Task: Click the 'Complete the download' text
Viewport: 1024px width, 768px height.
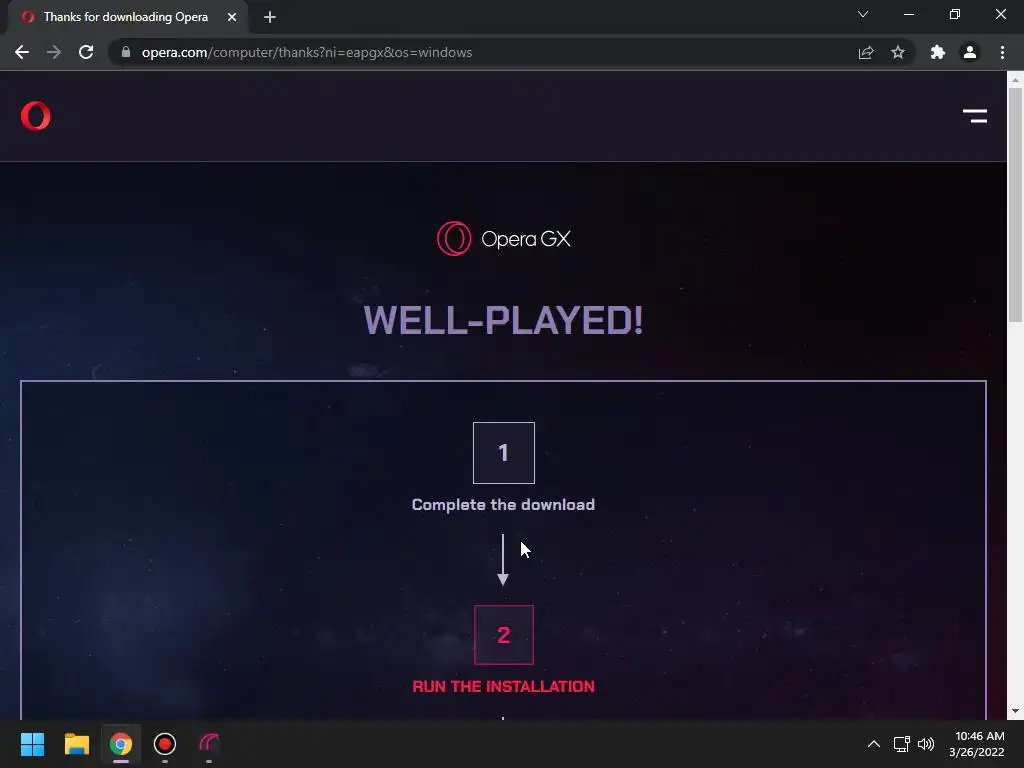Action: pyautogui.click(x=504, y=504)
